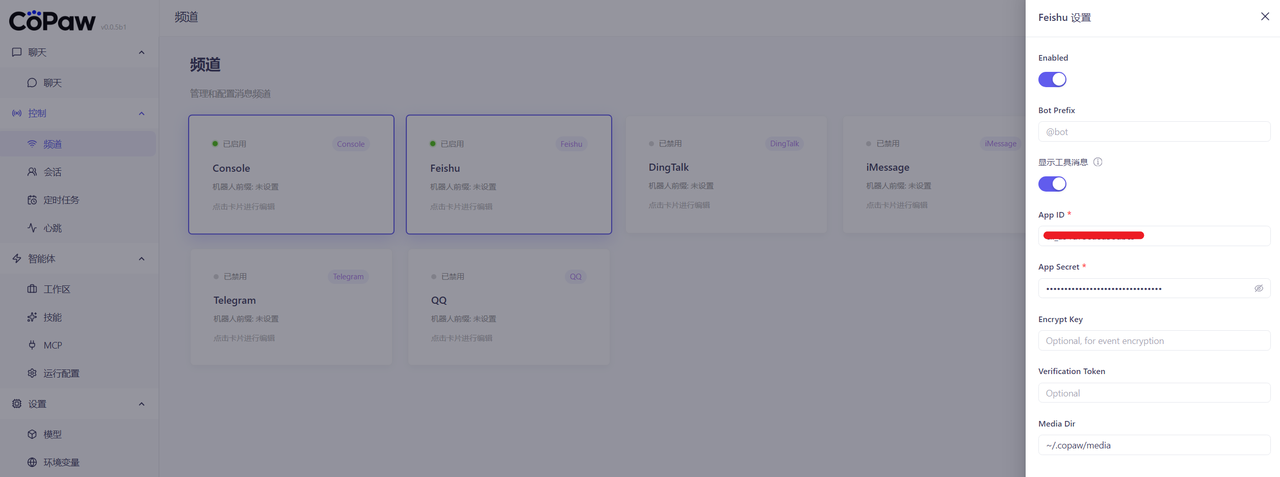Click the Telegram tag on its card
The image size is (1280, 477).
[x=348, y=276]
